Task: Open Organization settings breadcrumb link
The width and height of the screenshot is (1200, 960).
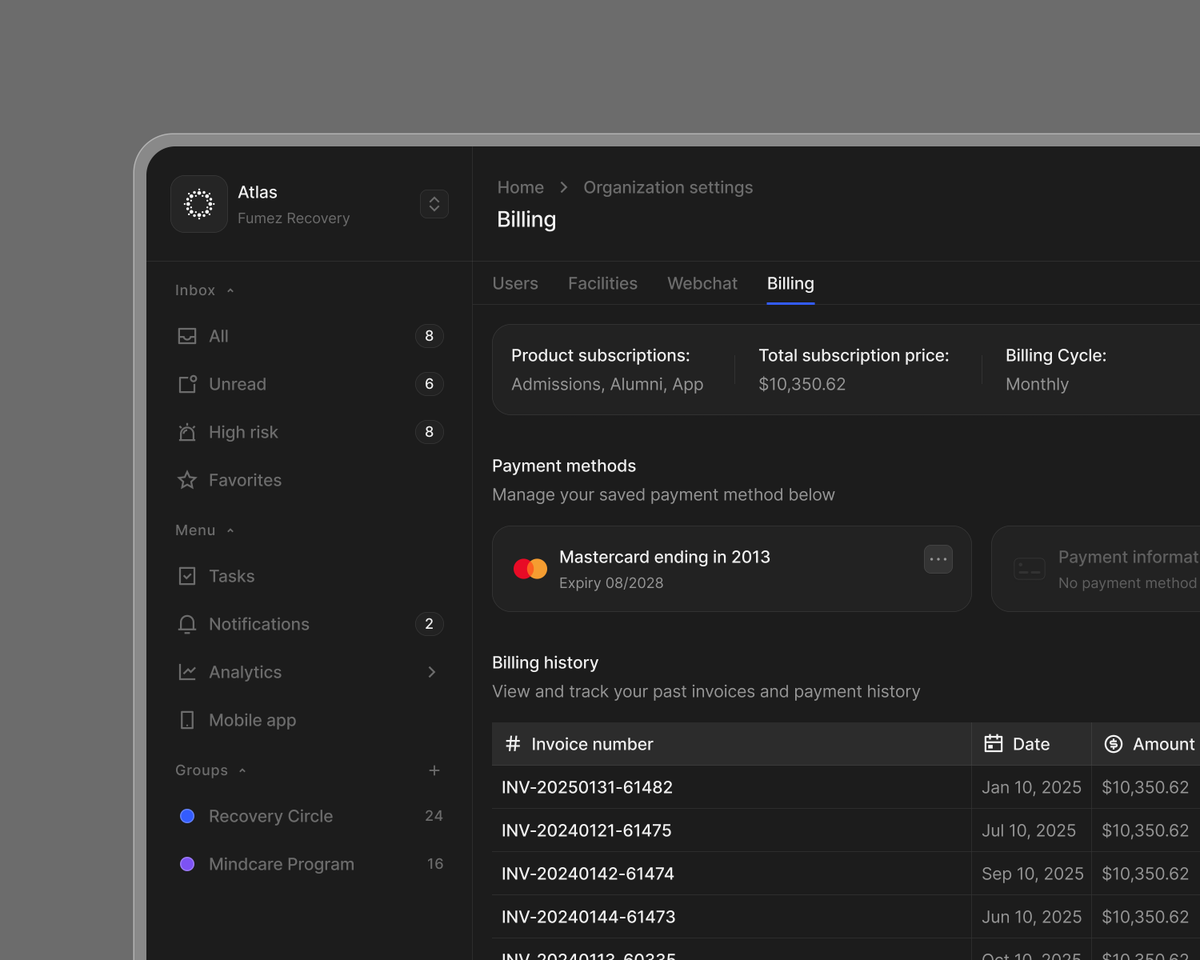Action: pyautogui.click(x=668, y=188)
